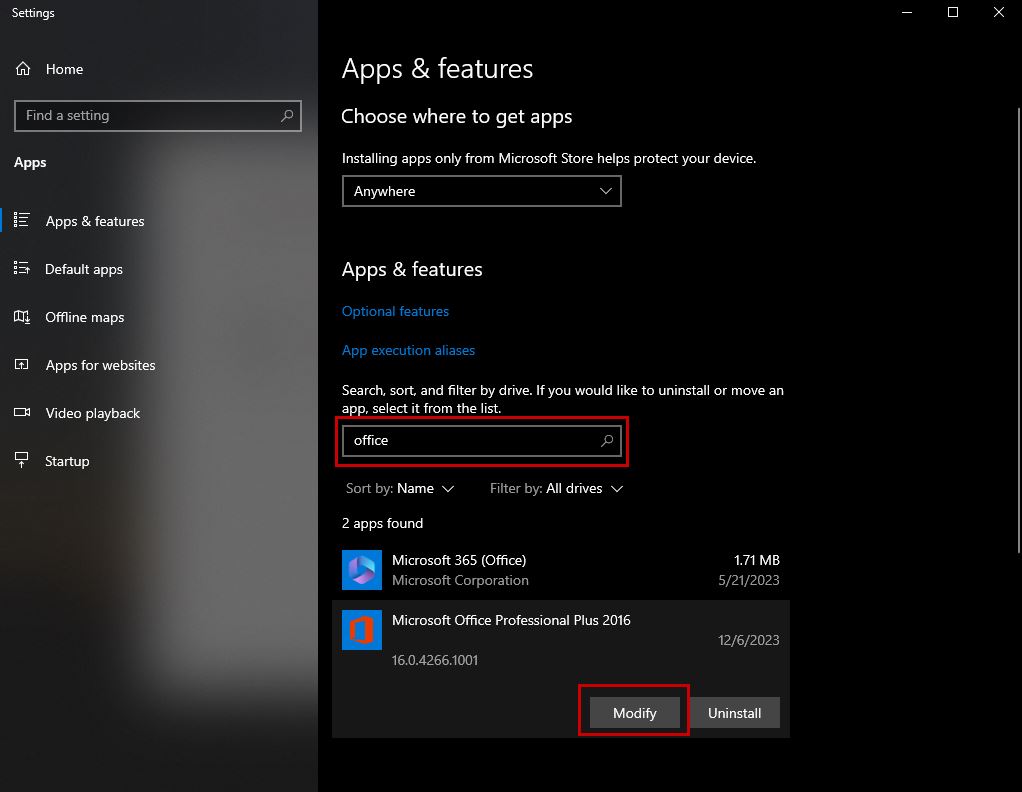Image resolution: width=1022 pixels, height=792 pixels.
Task: Click the version number 16.0.4266.1001
Action: coord(435,660)
